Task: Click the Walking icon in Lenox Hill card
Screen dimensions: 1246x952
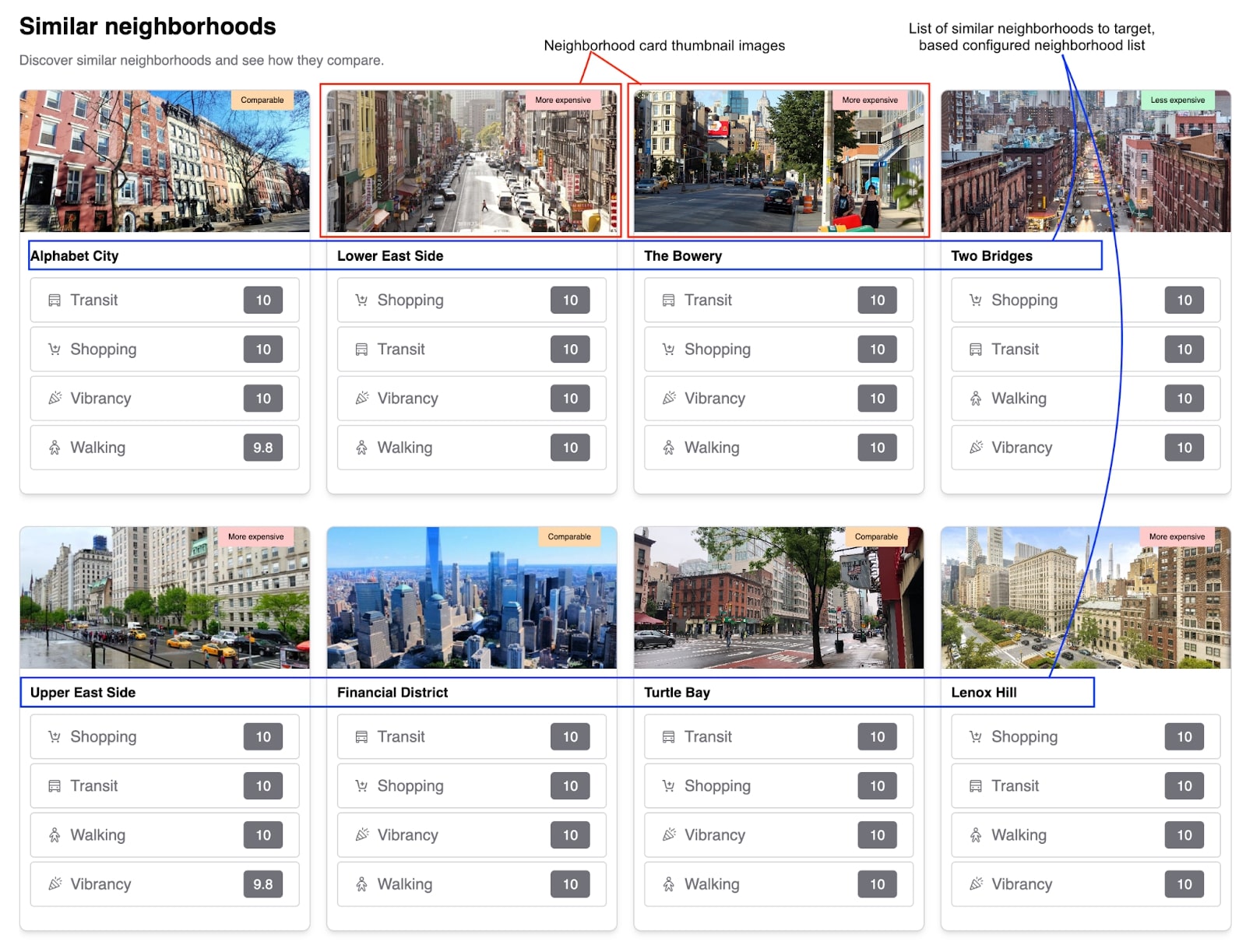Action: (975, 835)
